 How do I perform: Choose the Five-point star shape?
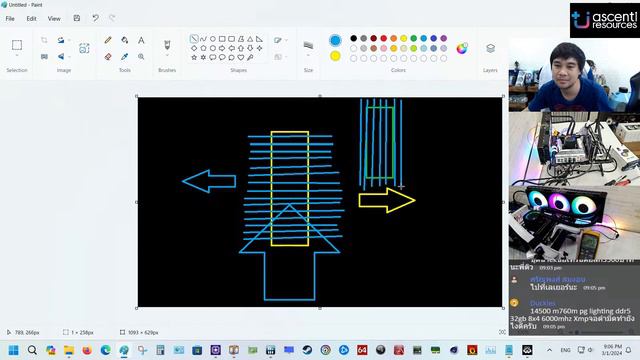pos(194,58)
